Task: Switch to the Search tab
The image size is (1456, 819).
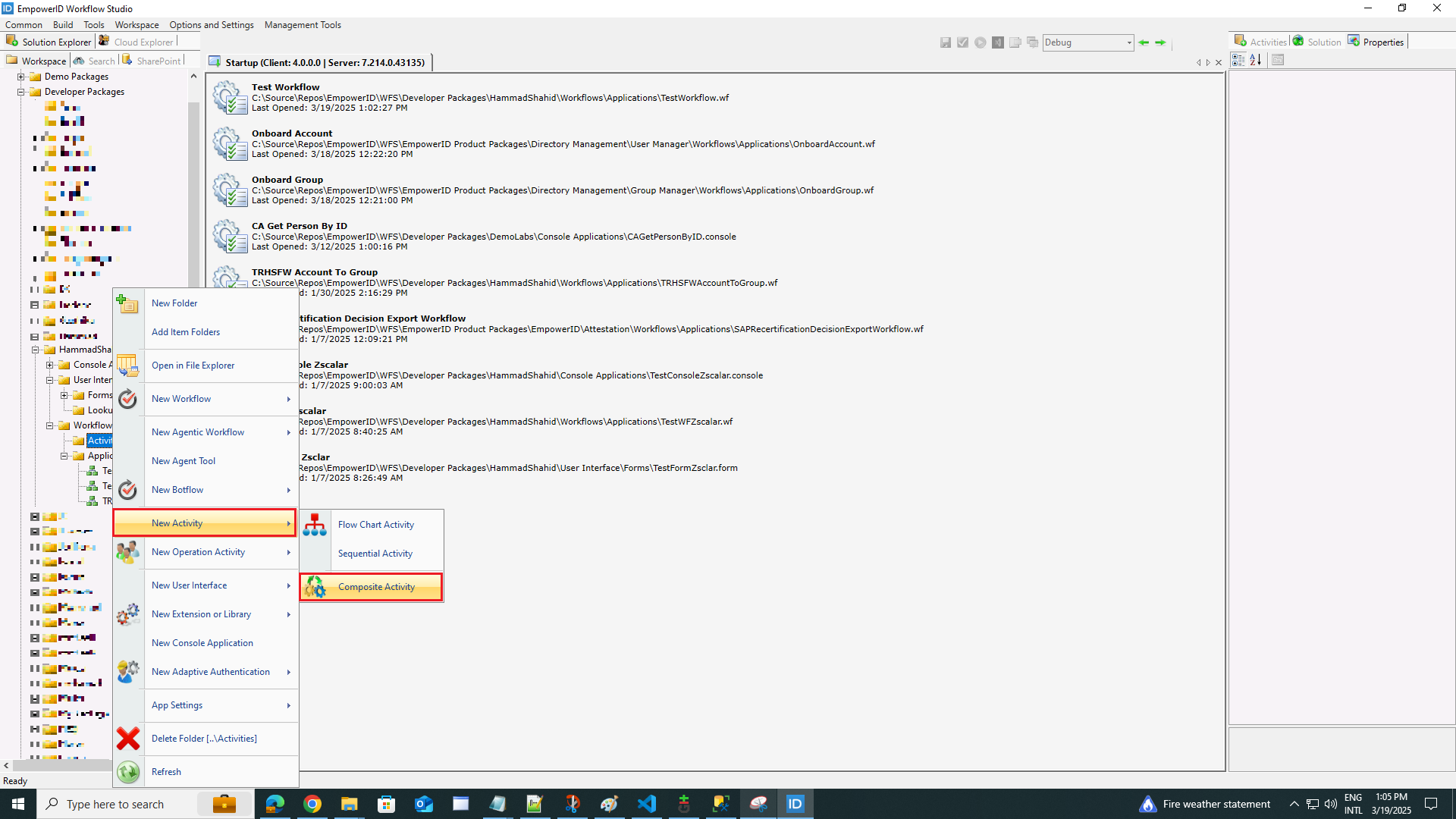Action: pos(94,61)
